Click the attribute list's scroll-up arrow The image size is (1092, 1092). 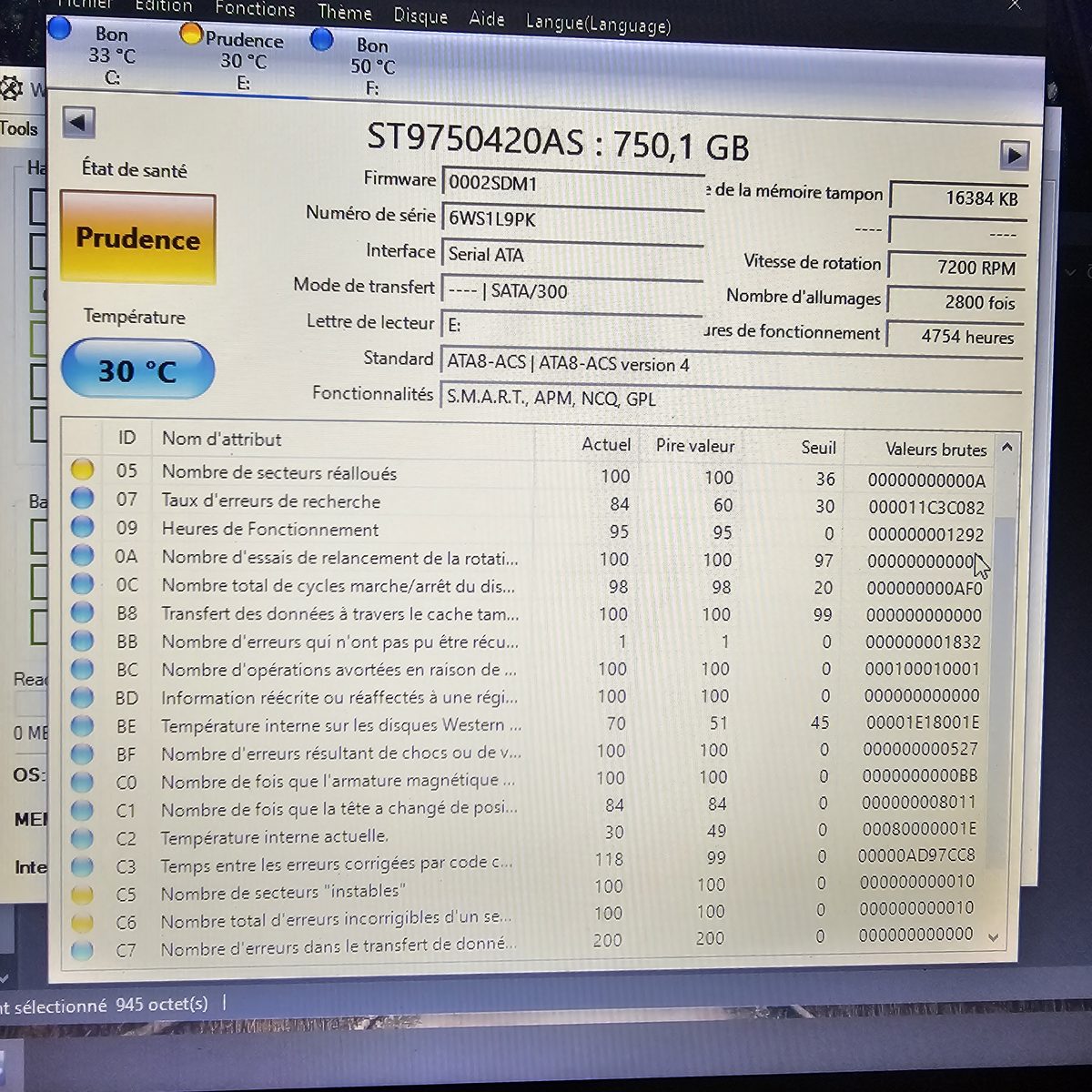(x=1006, y=447)
